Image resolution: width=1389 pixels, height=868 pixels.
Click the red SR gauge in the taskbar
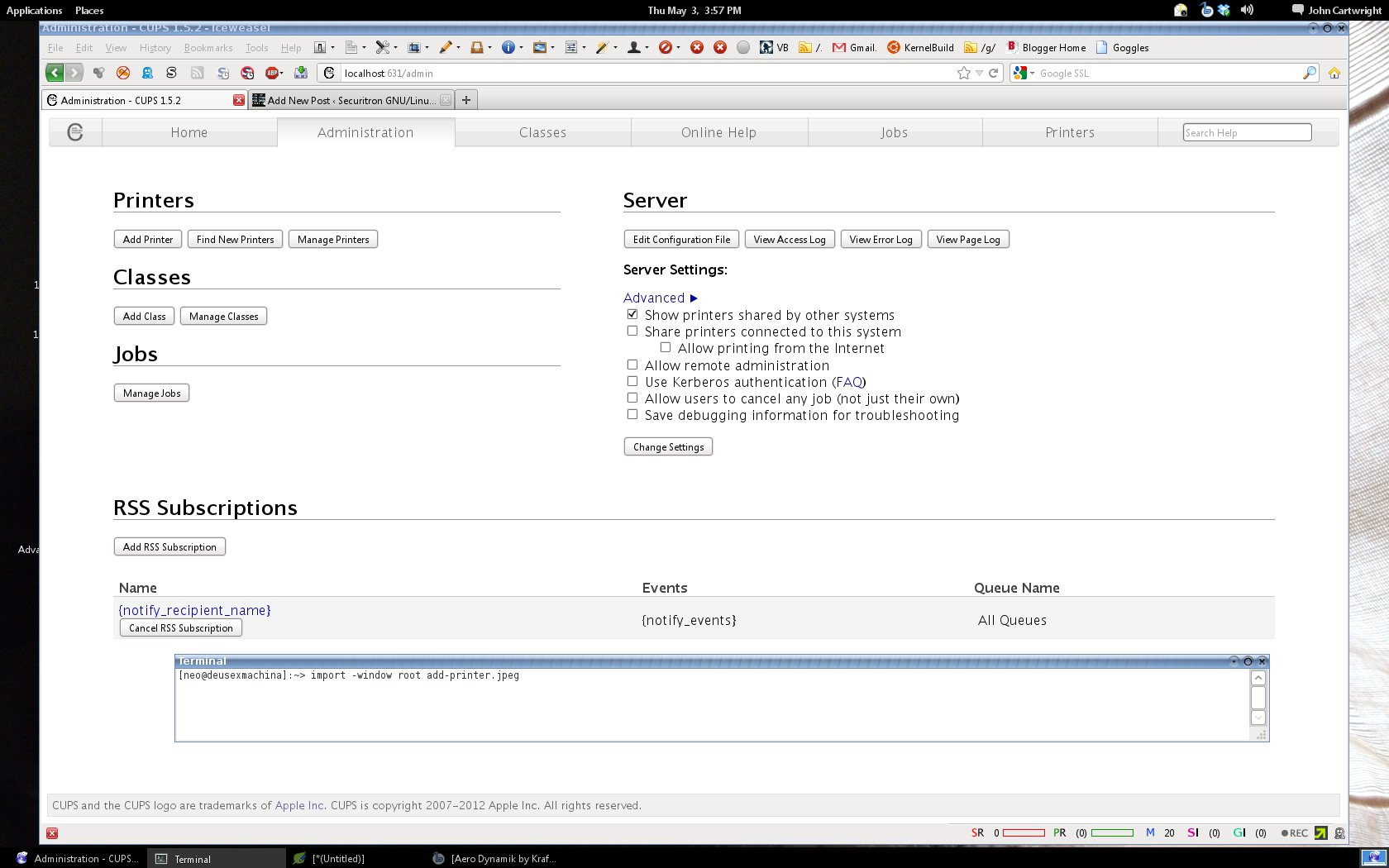point(1025,833)
